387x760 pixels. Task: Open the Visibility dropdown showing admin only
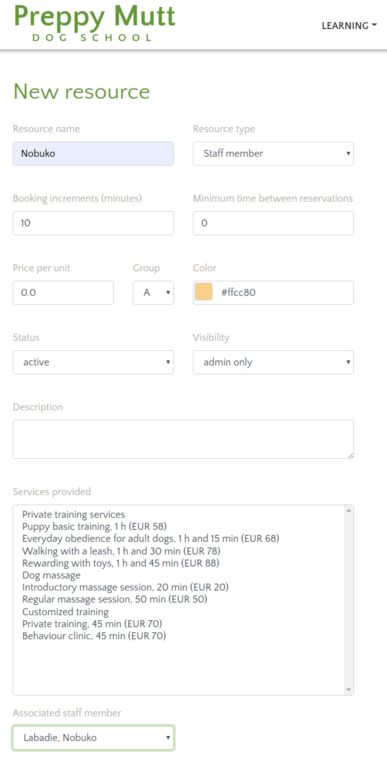point(273,362)
